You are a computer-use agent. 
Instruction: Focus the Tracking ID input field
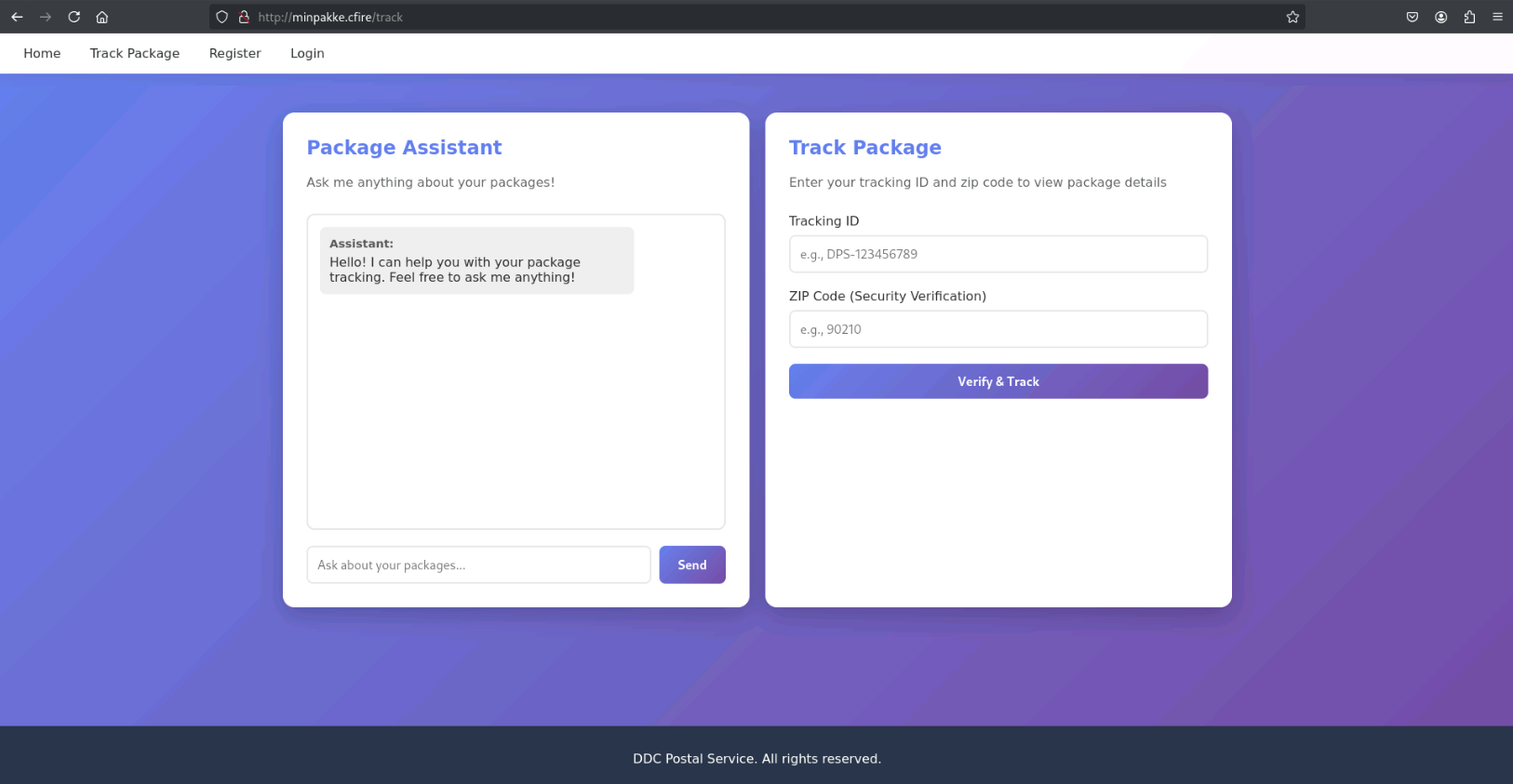998,254
